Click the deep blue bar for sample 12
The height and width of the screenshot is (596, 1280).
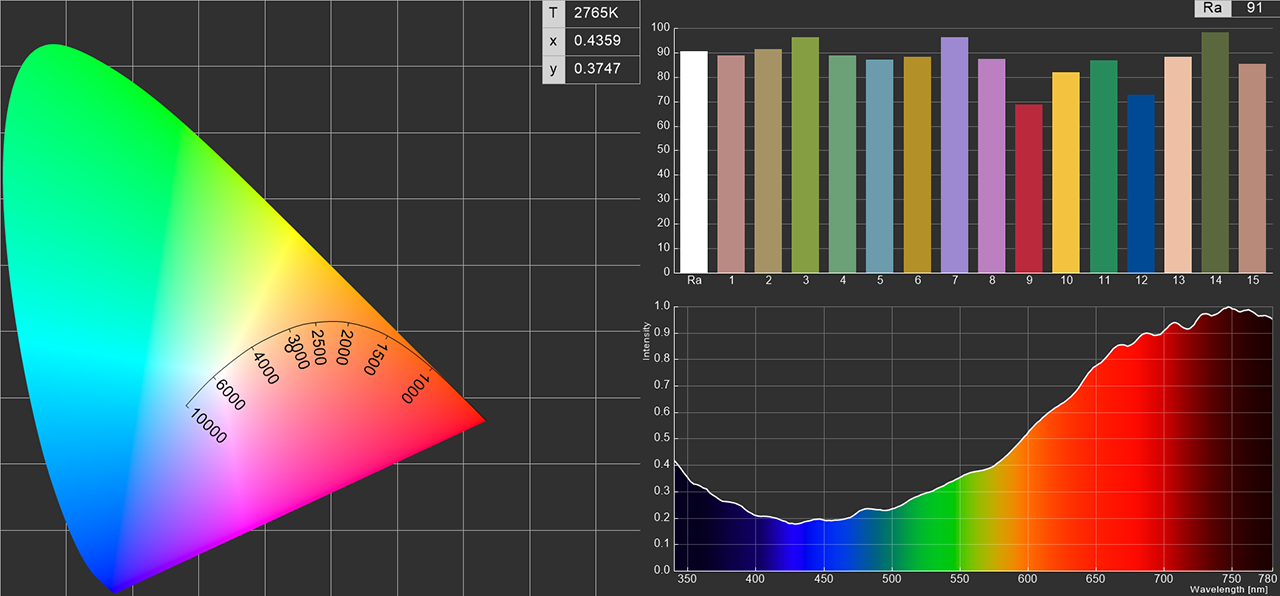tap(1141, 183)
